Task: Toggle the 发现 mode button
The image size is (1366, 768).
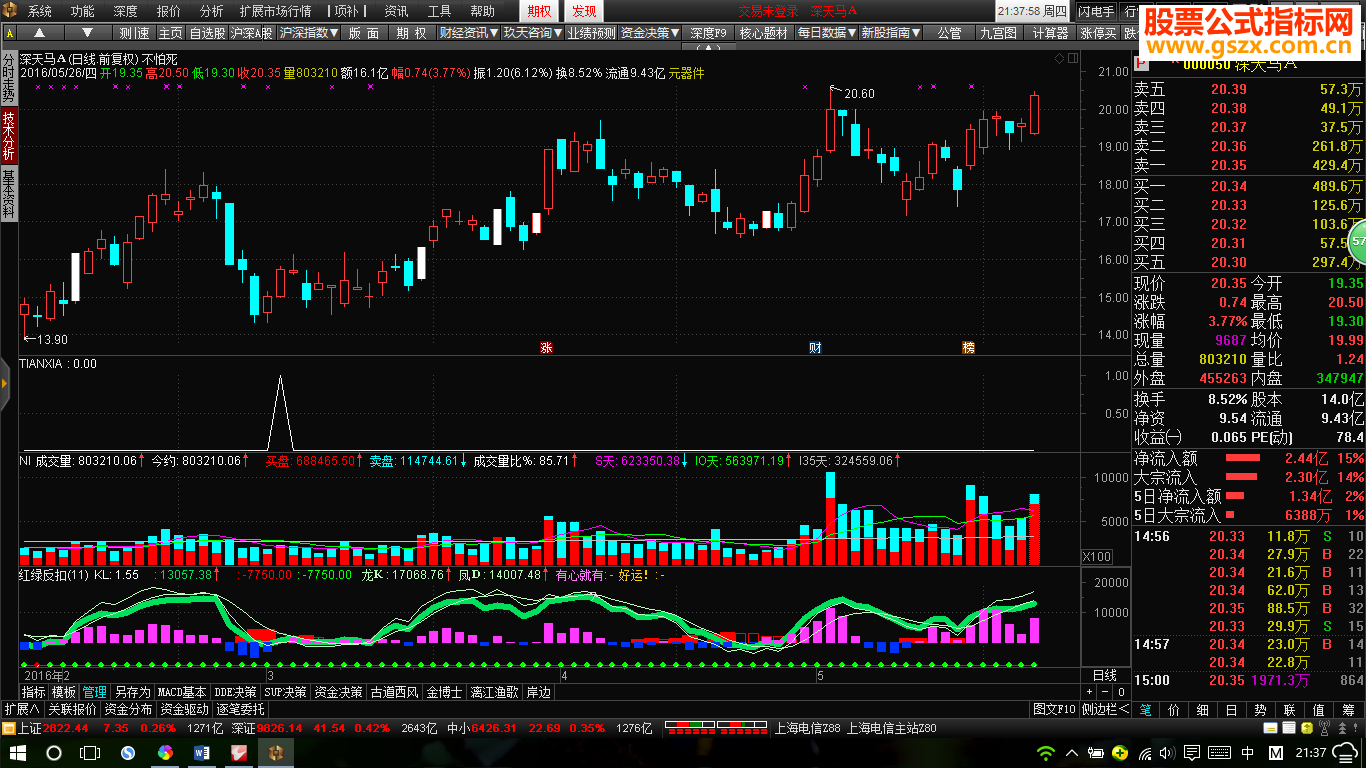Action: tap(584, 11)
